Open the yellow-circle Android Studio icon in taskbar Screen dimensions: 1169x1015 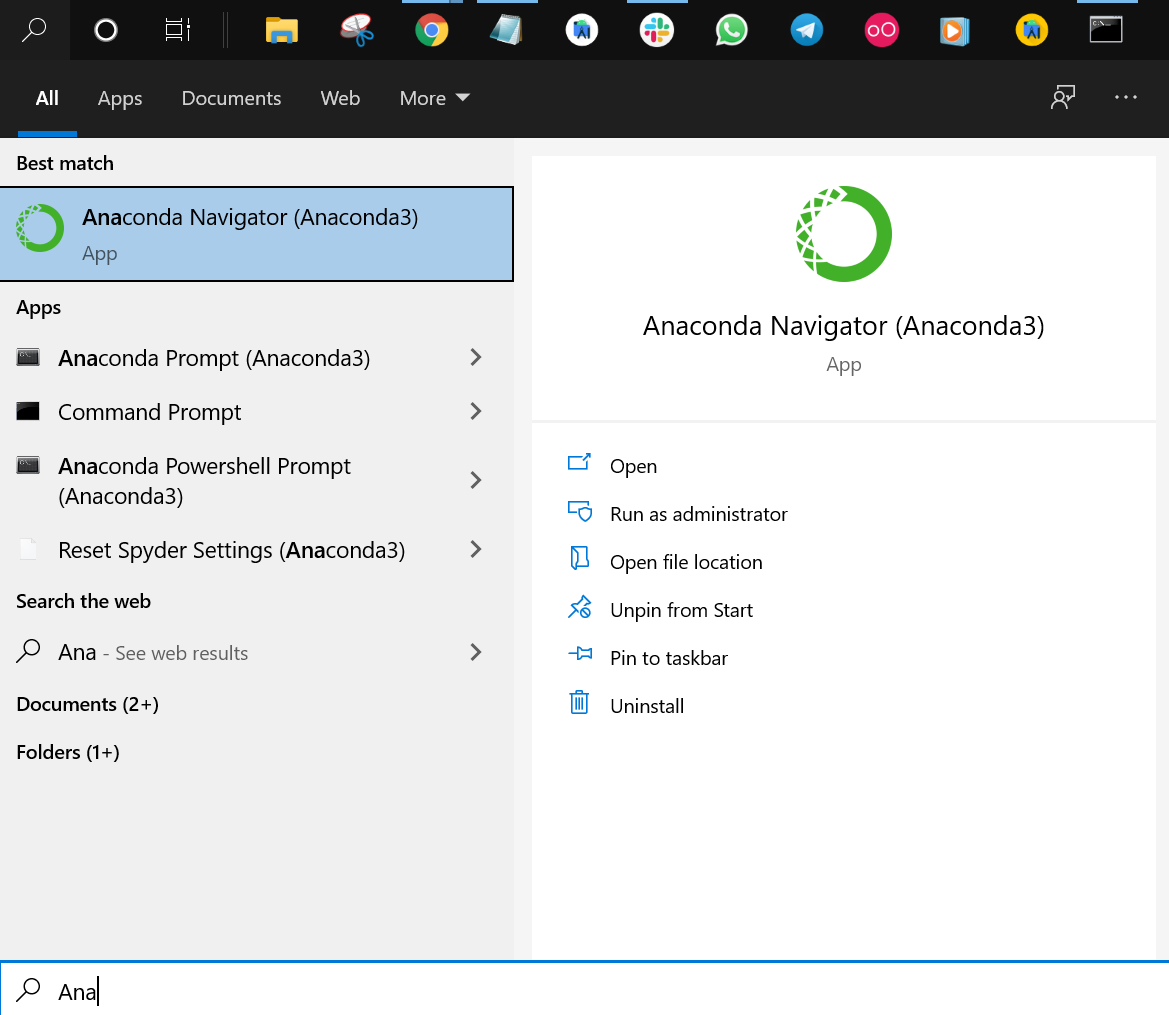click(x=1032, y=31)
